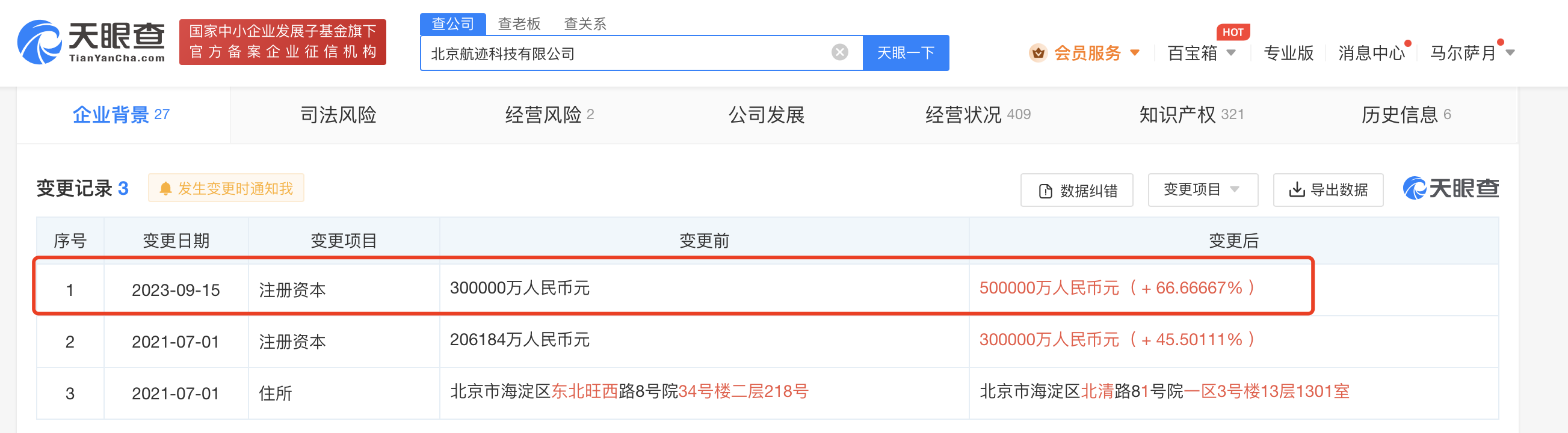
Task: Click the 发生变更时通知我 button
Action: pos(226,189)
